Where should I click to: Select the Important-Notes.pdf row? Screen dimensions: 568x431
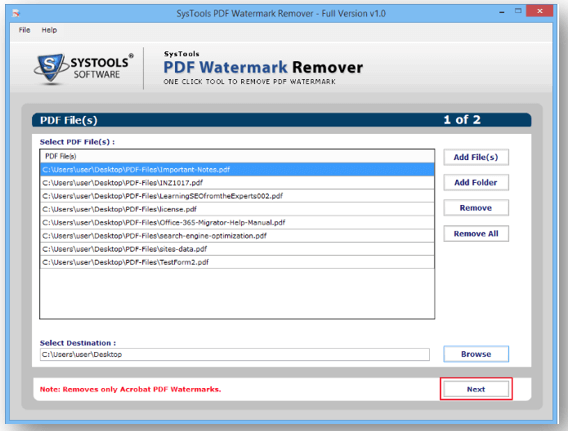[237, 170]
